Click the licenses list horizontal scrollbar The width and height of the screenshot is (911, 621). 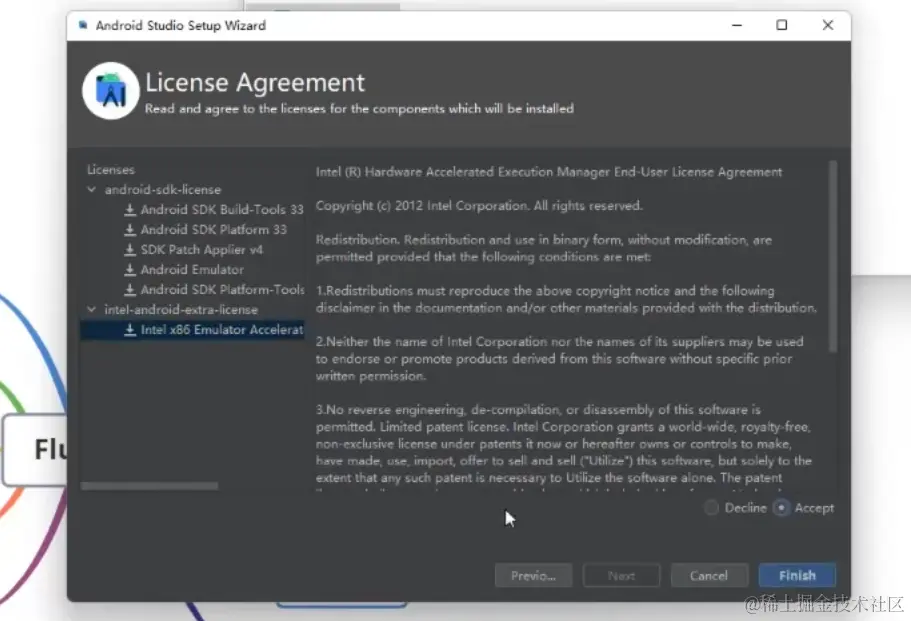149,486
